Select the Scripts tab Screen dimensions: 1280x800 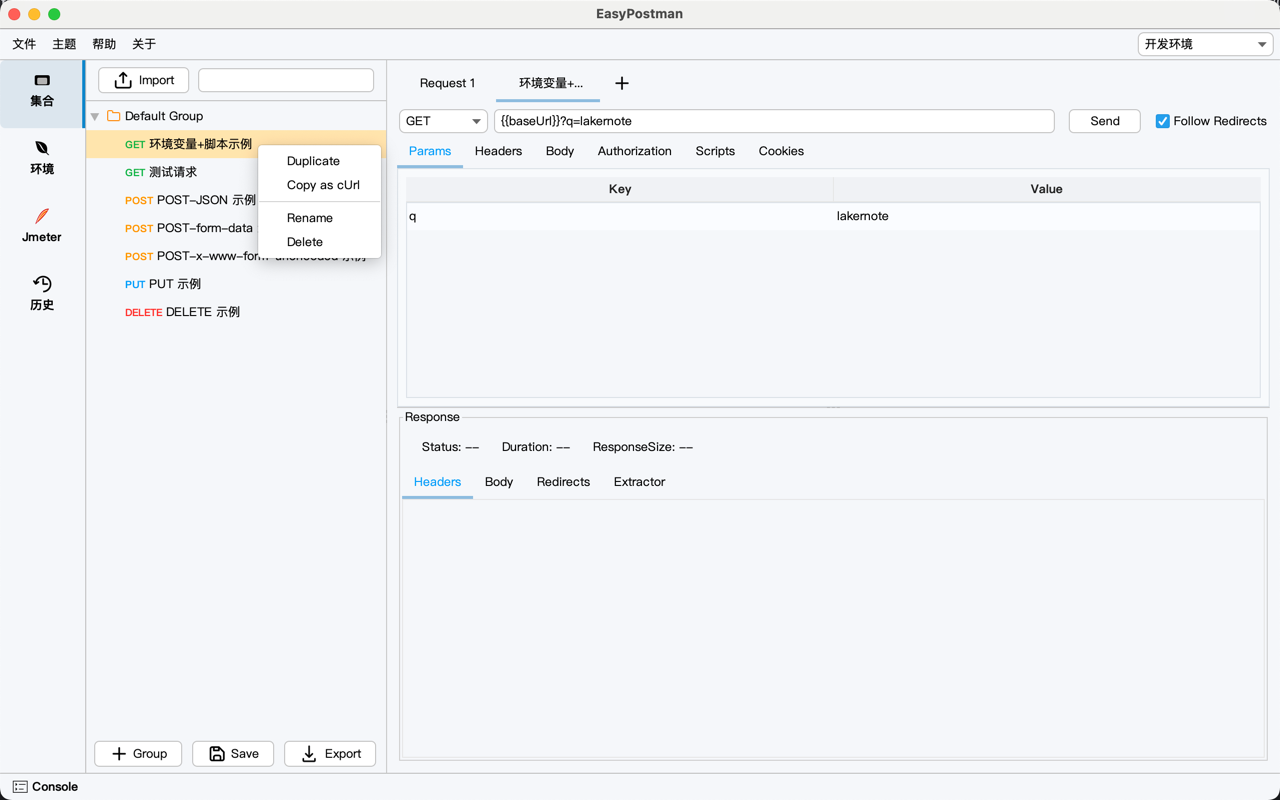click(x=715, y=151)
